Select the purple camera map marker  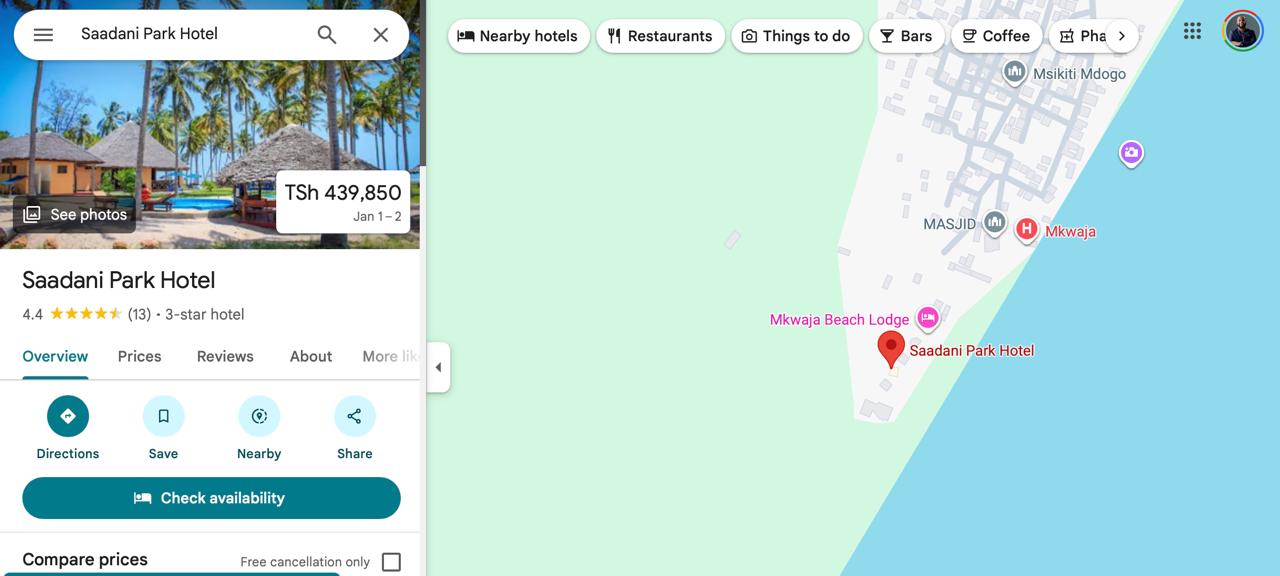tap(1131, 153)
